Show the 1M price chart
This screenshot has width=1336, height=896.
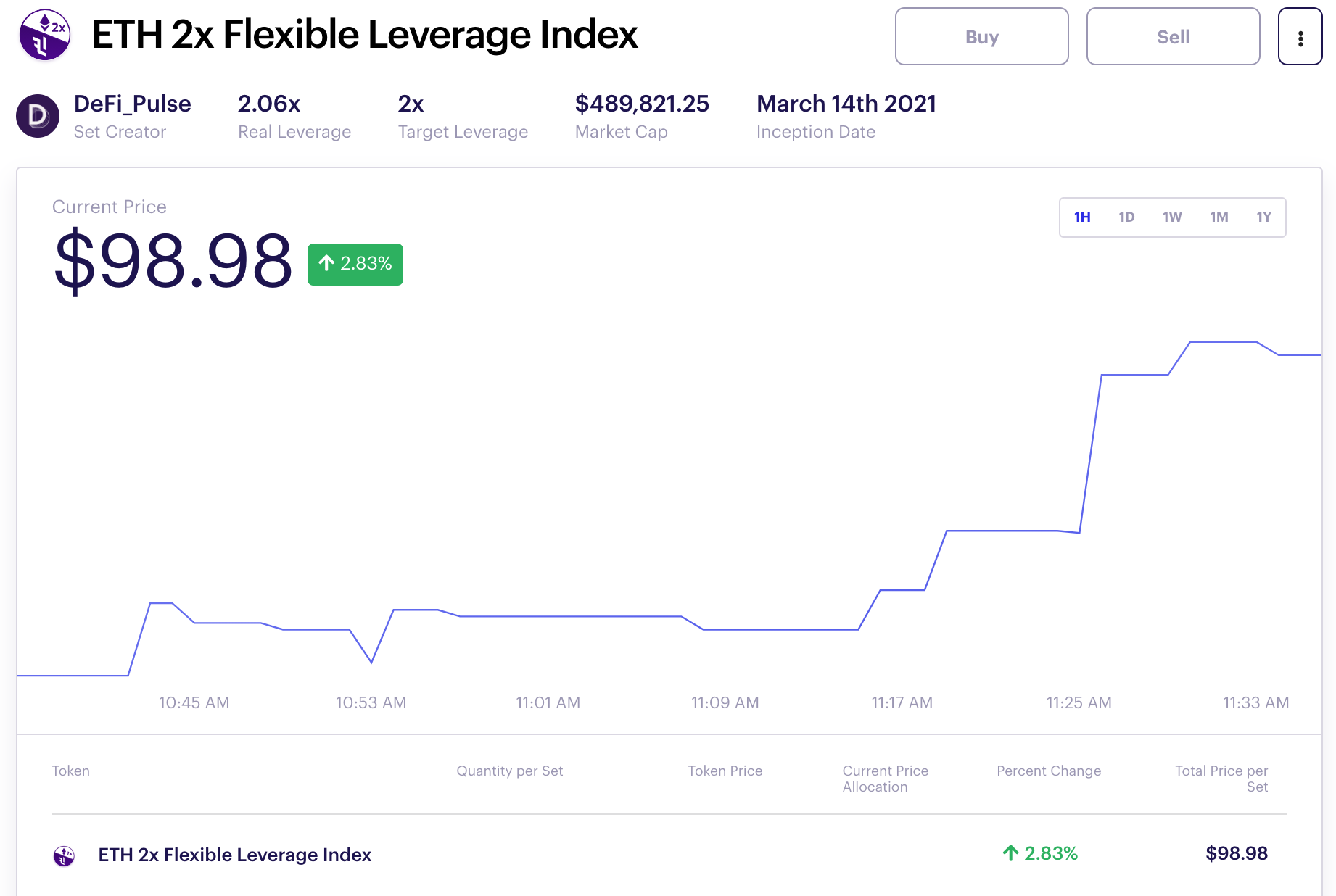click(x=1219, y=217)
